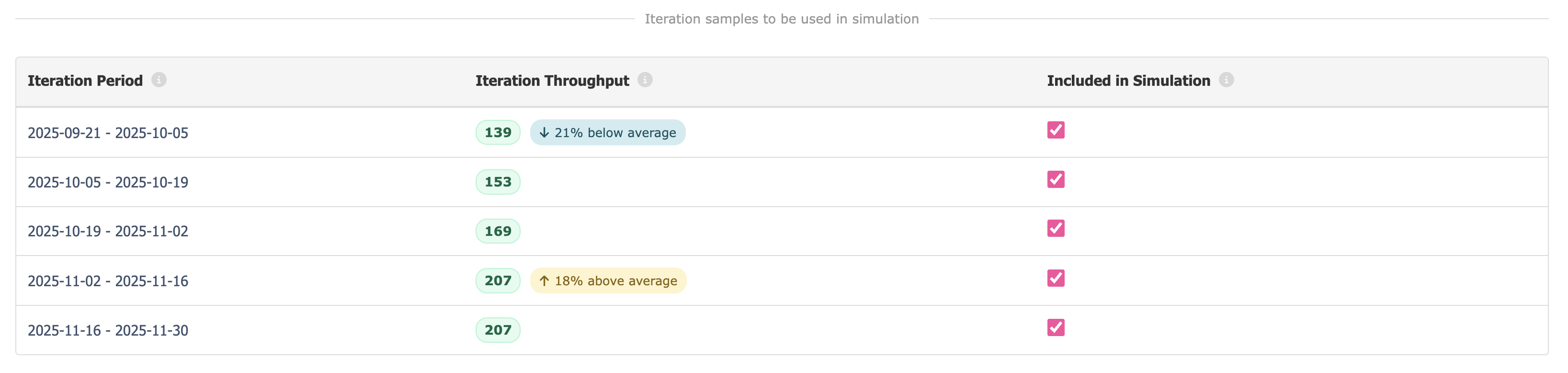The height and width of the screenshot is (373, 1568).
Task: Click info icon beside Iteration Throughput header
Action: coord(645,80)
